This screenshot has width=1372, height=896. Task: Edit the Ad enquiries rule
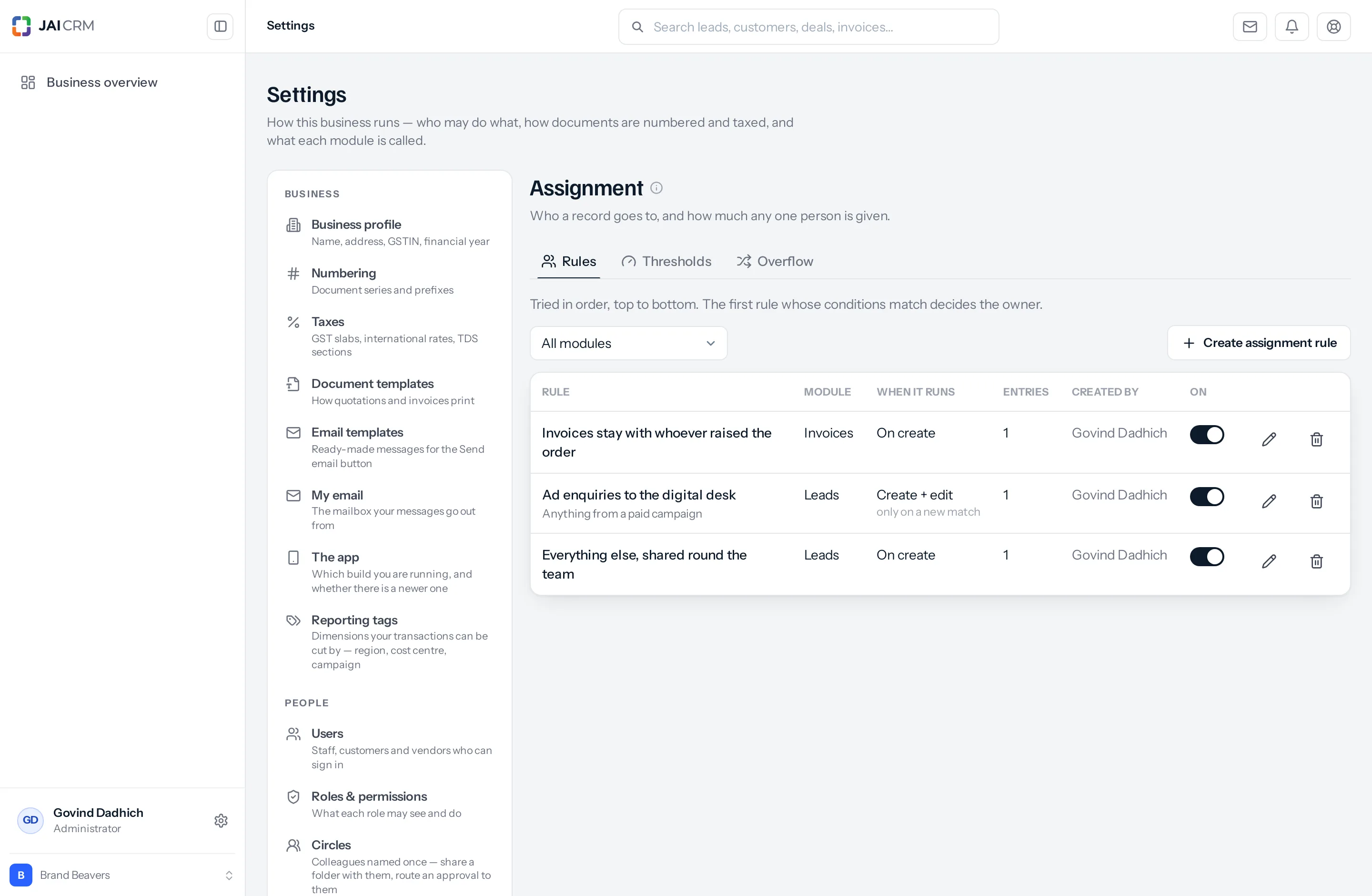pos(1269,501)
